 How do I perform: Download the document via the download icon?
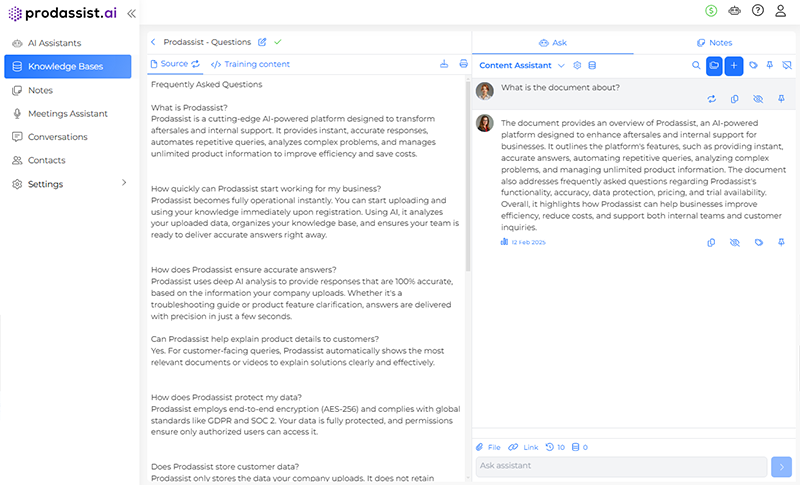tap(444, 64)
